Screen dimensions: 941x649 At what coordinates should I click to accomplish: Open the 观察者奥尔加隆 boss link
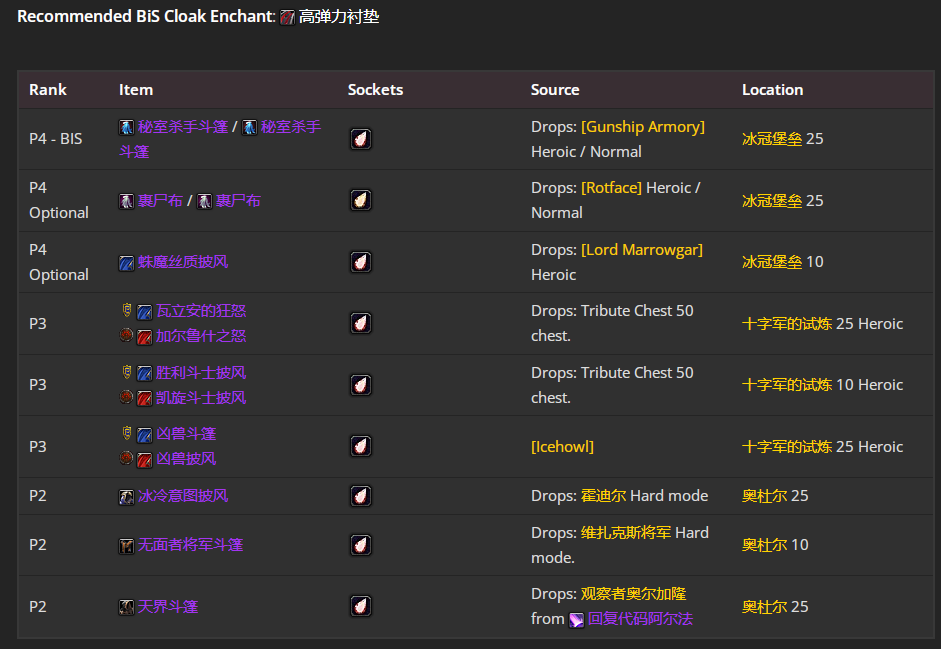click(632, 593)
